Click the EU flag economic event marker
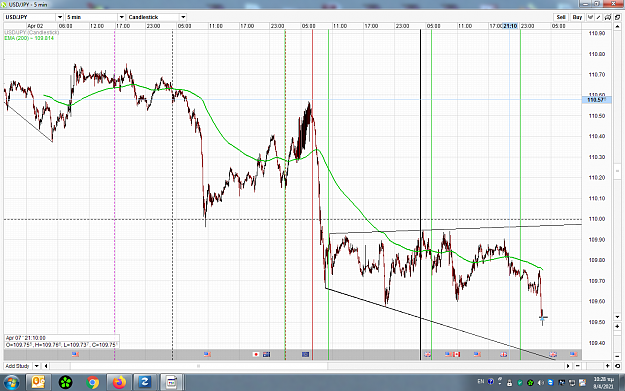625x391 pixels. tap(305, 354)
